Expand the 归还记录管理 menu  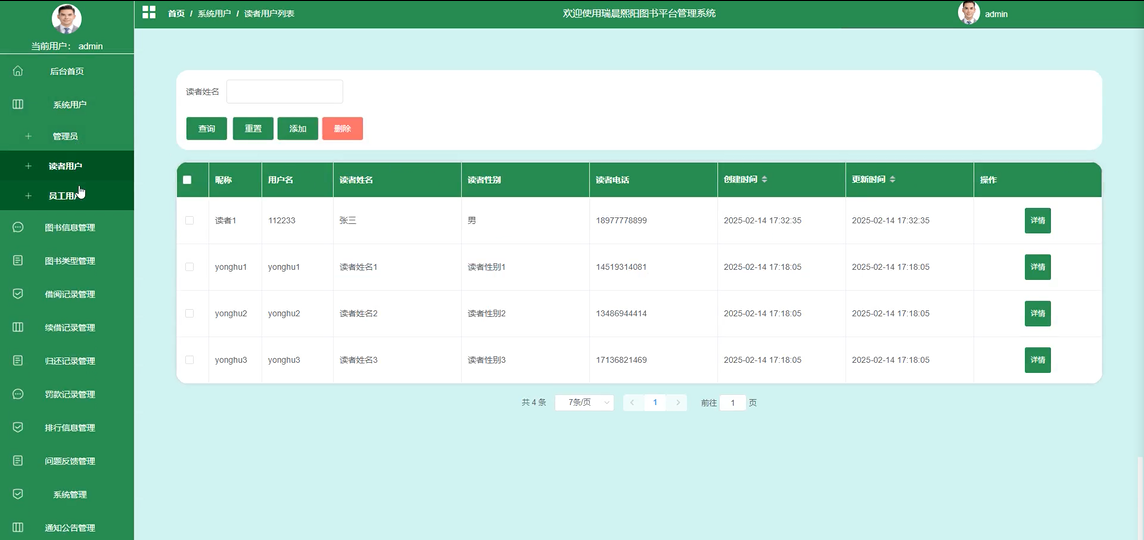pos(67,360)
